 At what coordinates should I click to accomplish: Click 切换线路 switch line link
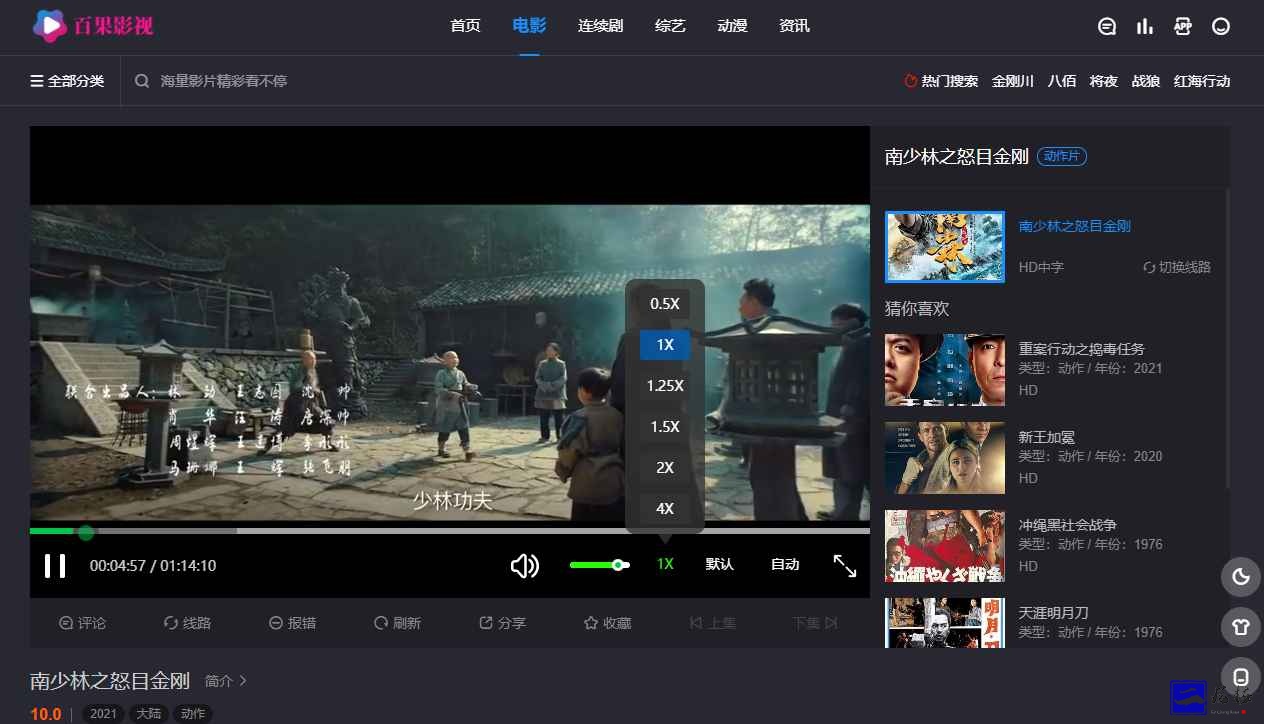click(x=1177, y=268)
